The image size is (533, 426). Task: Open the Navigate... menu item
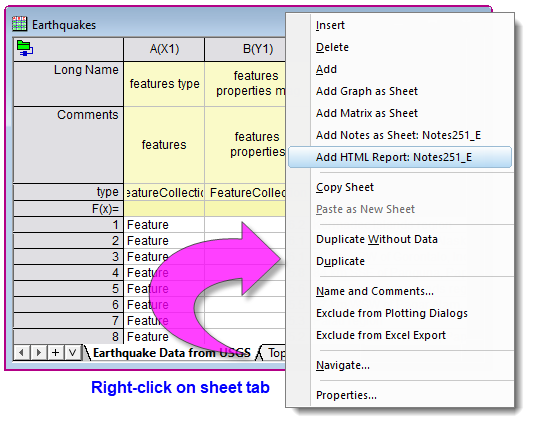[343, 365]
